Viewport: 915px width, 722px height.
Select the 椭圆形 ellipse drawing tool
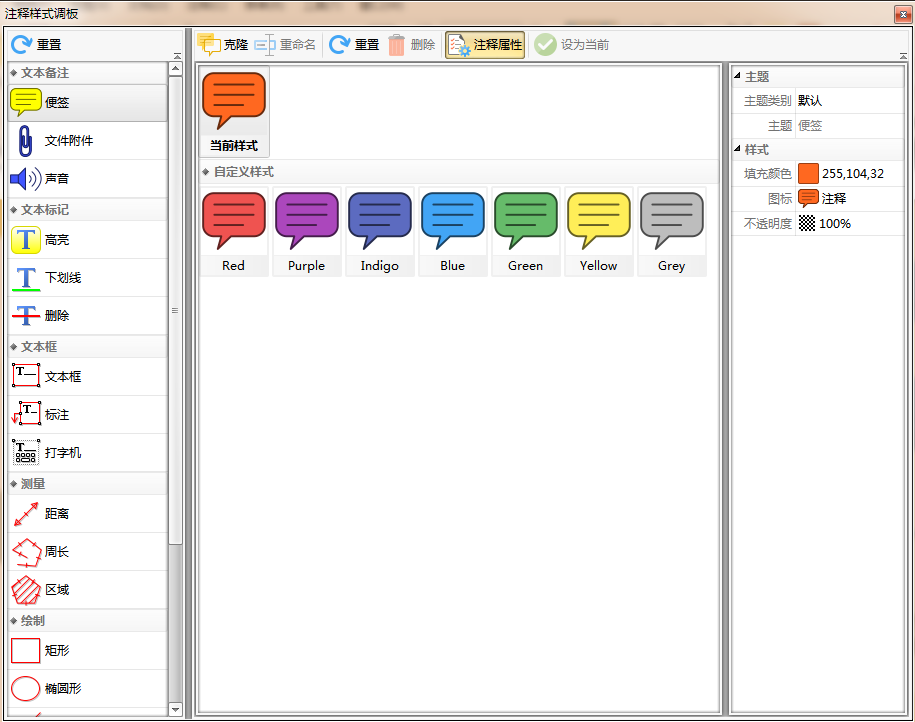[88, 688]
